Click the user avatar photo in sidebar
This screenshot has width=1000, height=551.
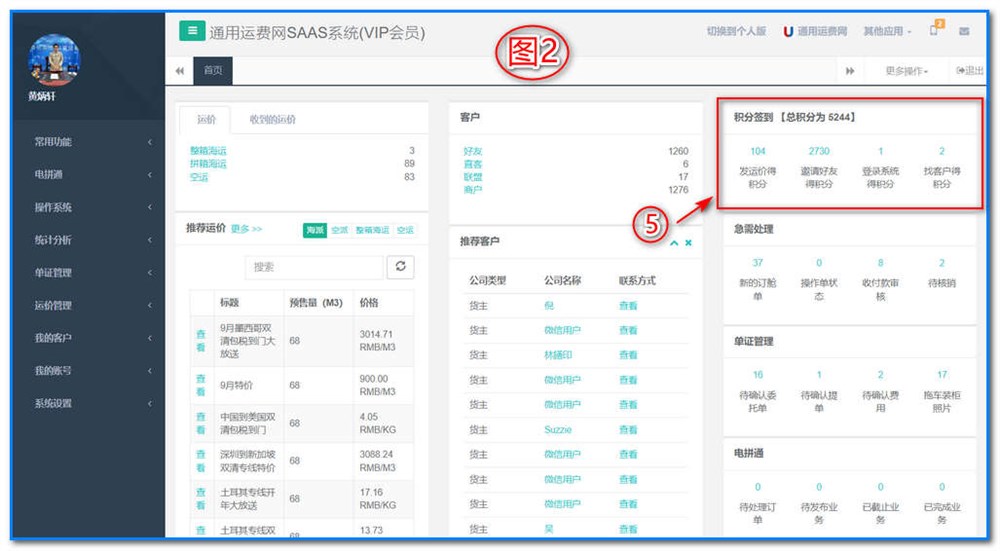54,60
